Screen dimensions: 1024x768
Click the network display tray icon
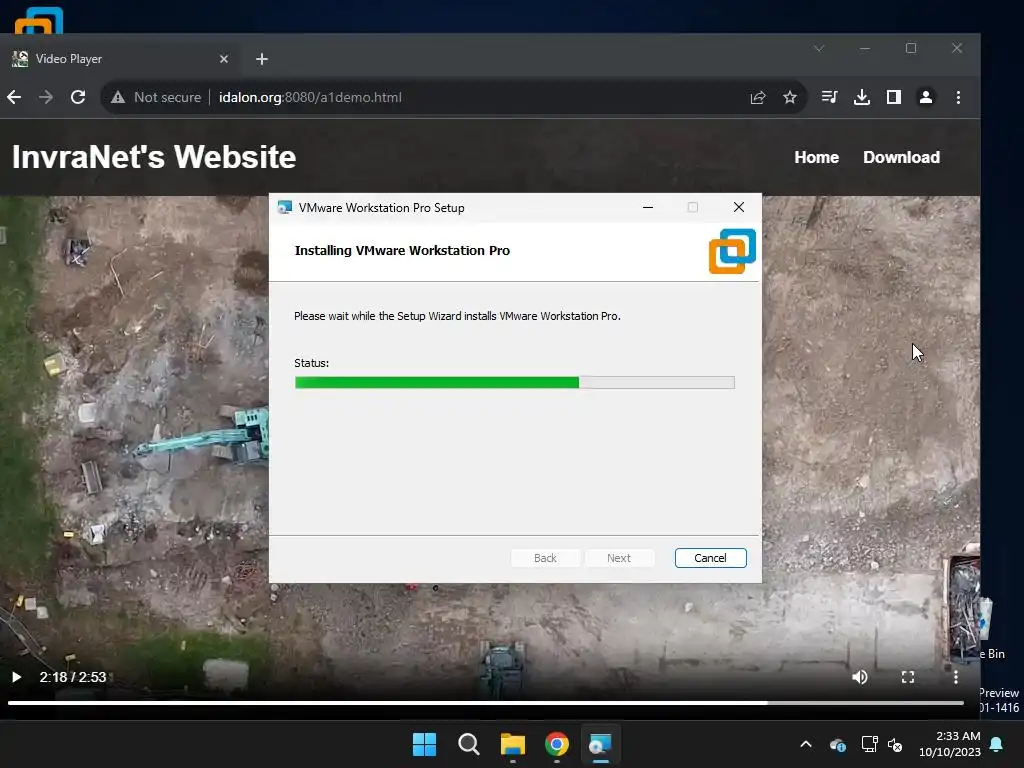coord(869,744)
